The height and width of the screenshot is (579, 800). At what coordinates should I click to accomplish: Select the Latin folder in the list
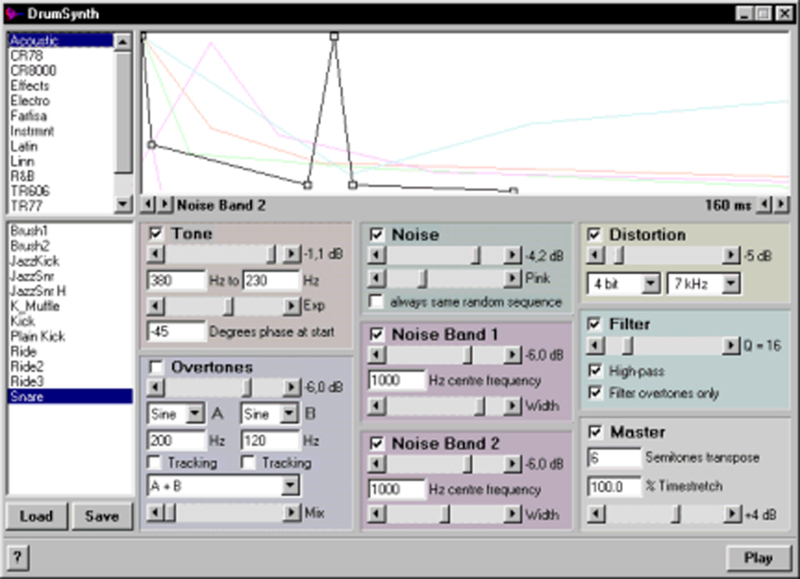(60, 146)
